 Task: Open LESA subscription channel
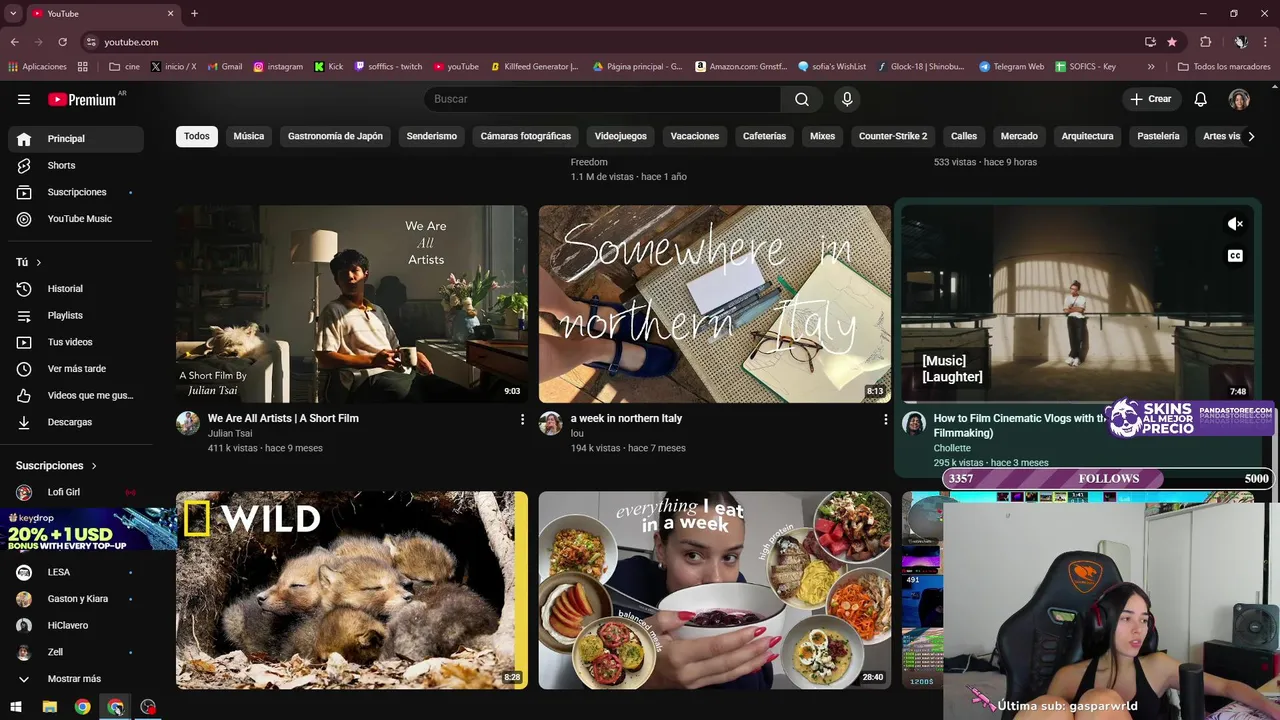[76, 572]
